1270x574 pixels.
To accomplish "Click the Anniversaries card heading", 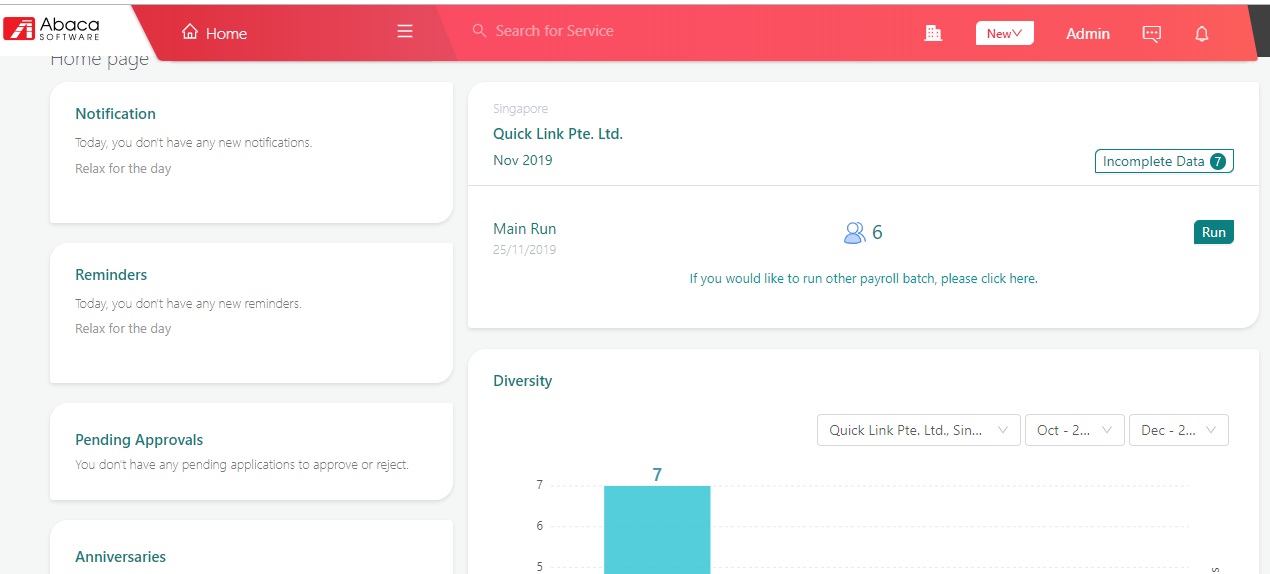I will pyautogui.click(x=120, y=557).
